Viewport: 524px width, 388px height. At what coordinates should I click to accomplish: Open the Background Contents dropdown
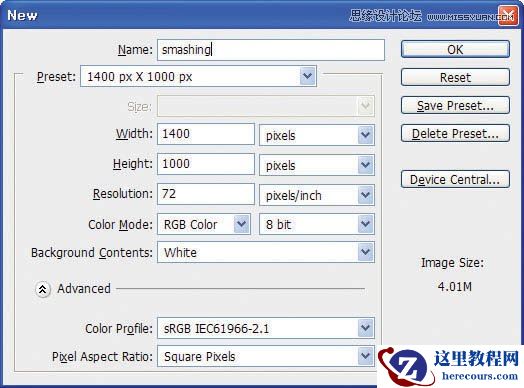click(x=266, y=252)
